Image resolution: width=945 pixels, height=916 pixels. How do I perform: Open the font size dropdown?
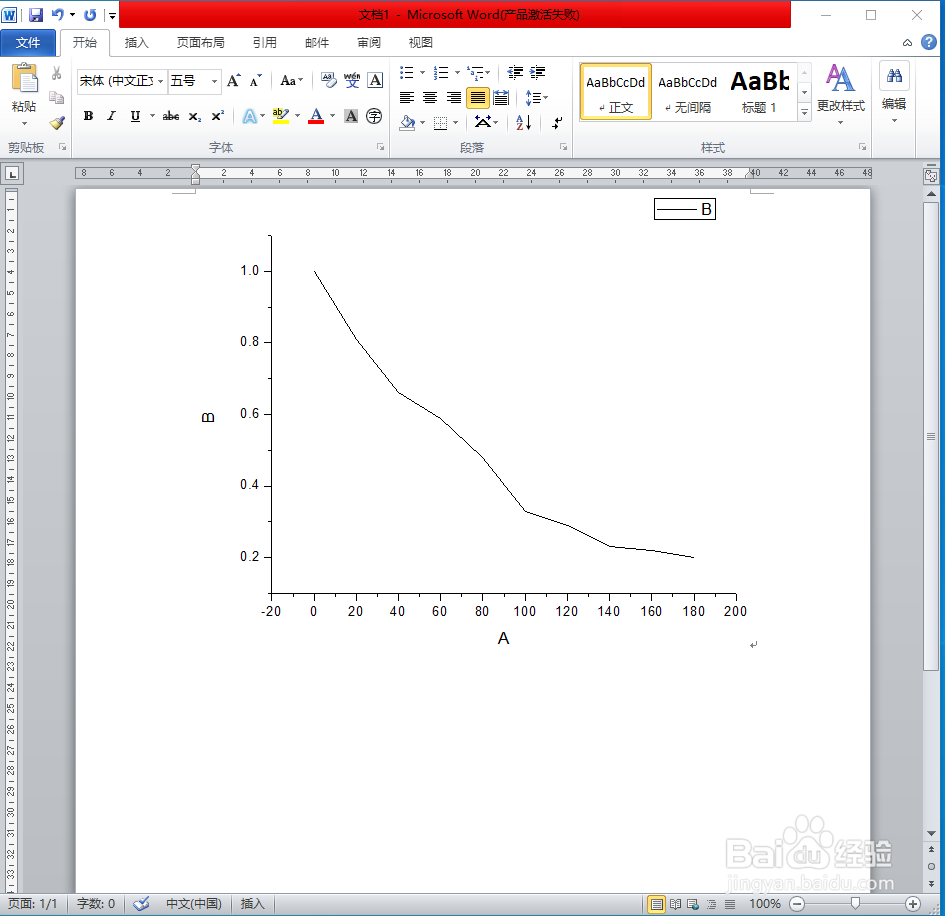pos(214,81)
